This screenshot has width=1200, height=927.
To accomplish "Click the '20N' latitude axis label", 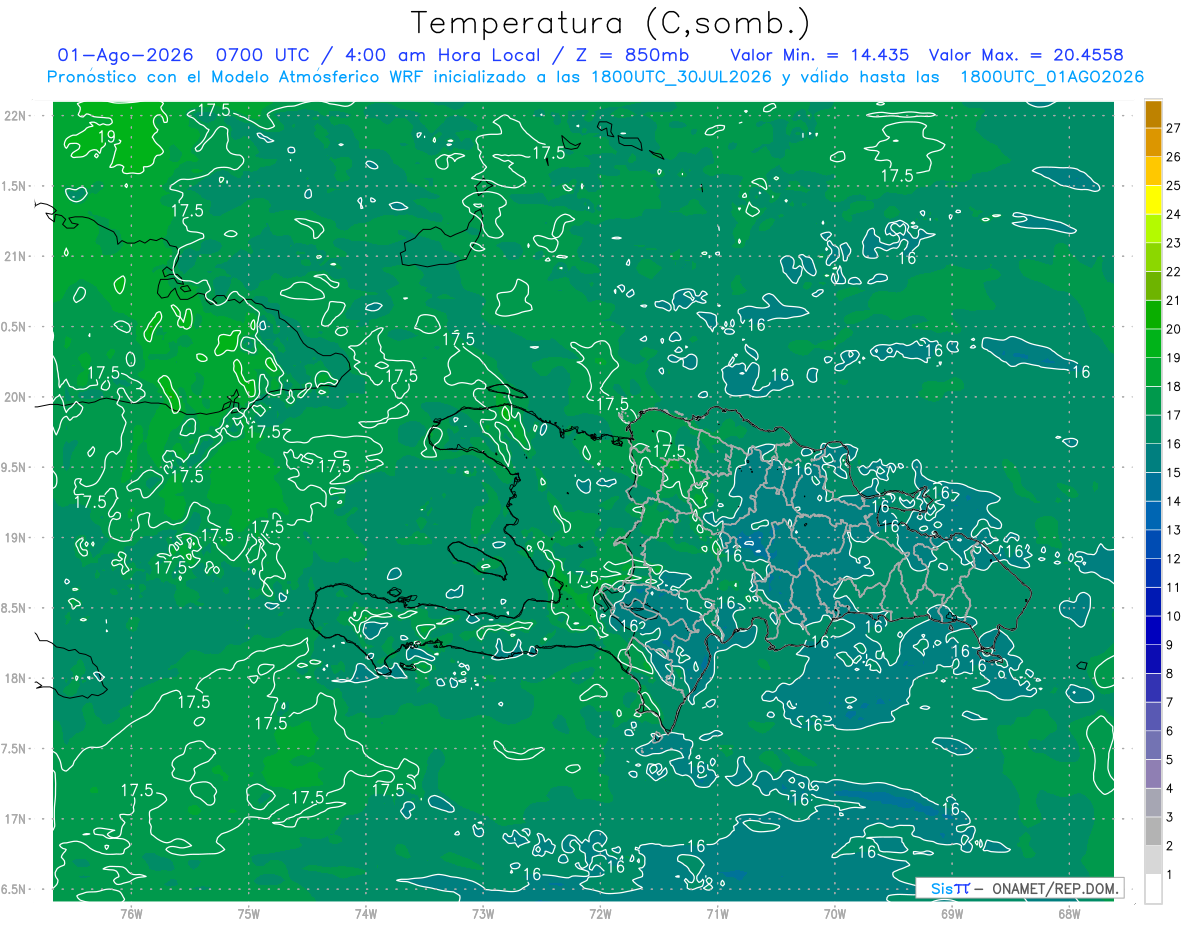I will pos(16,397).
